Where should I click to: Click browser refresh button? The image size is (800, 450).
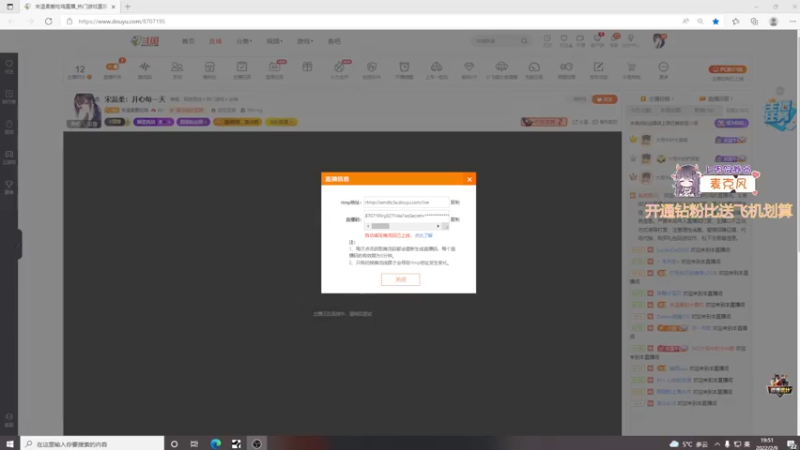pos(48,21)
